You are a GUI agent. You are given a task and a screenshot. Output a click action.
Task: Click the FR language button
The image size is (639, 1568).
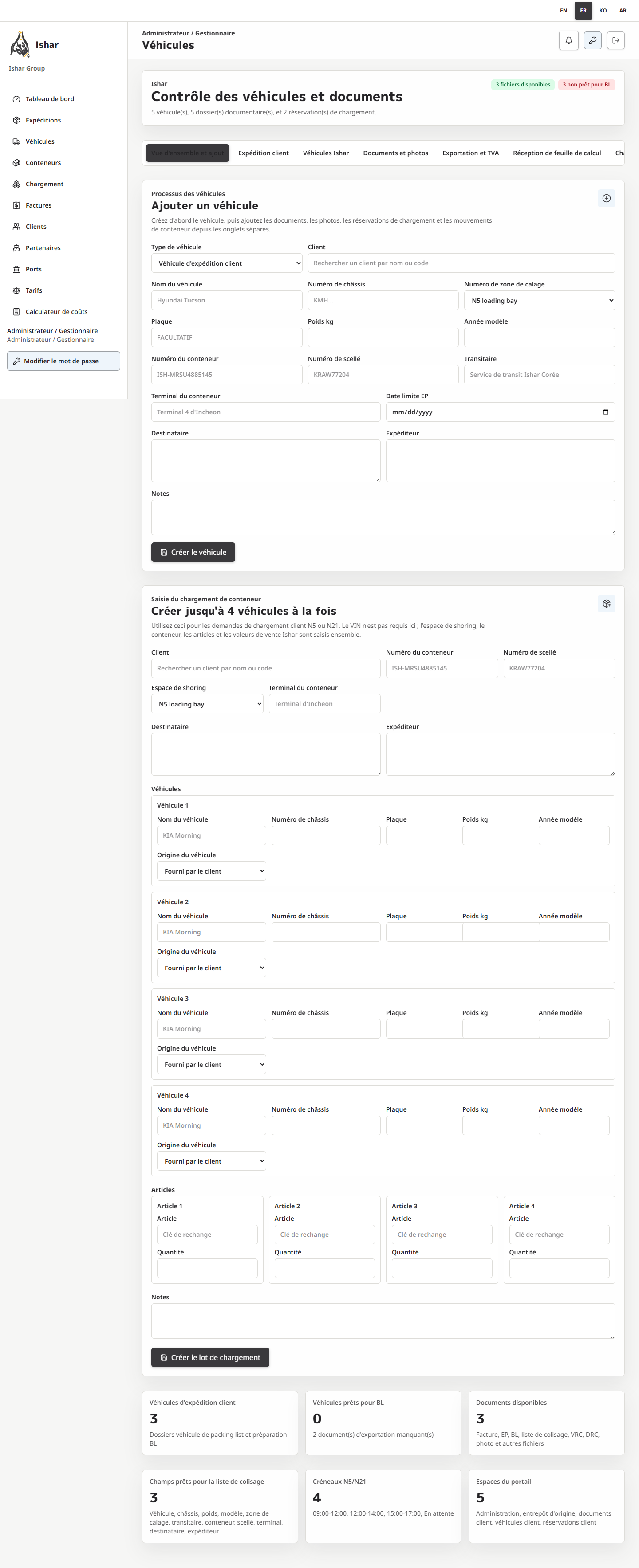point(583,10)
